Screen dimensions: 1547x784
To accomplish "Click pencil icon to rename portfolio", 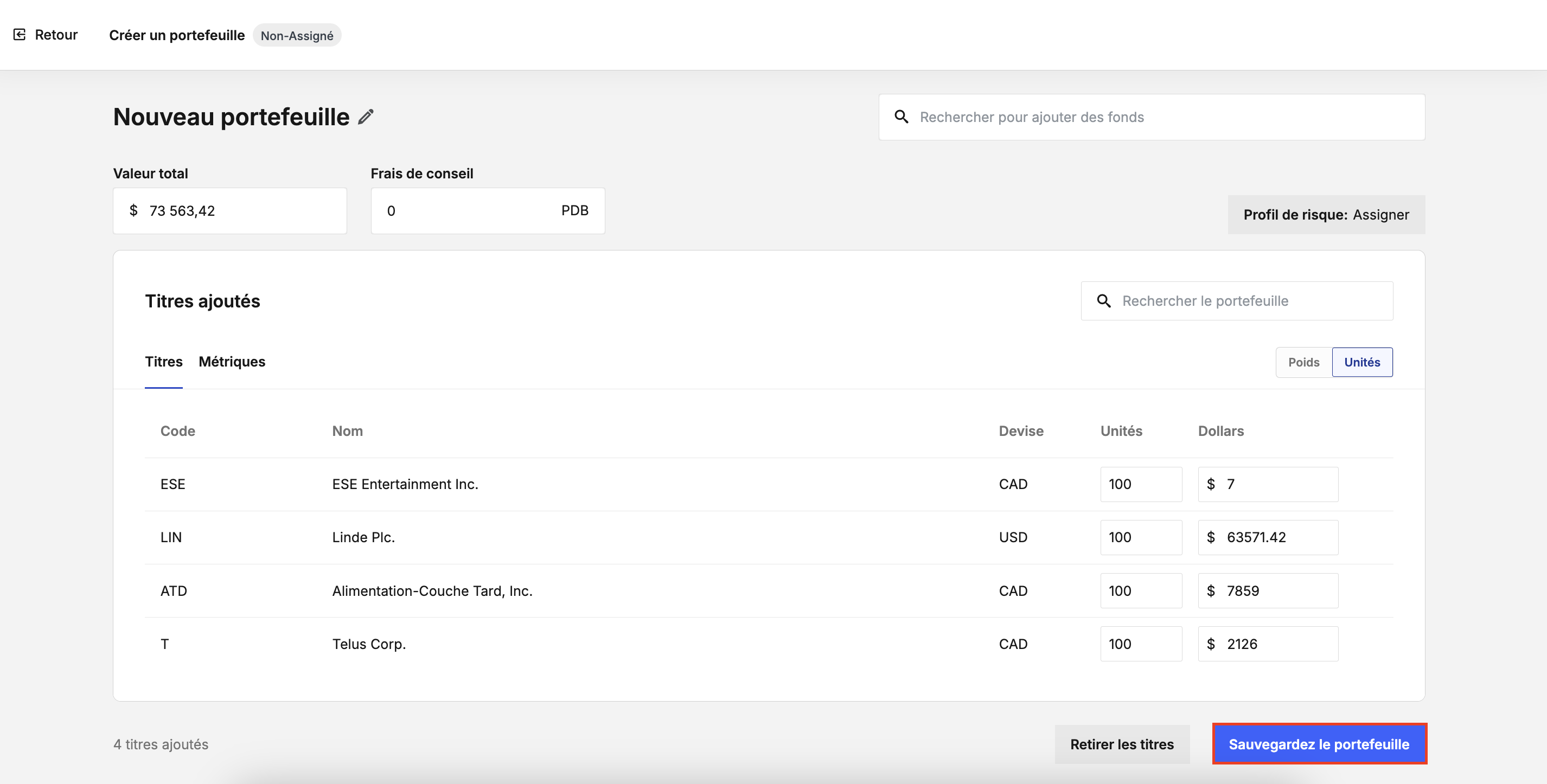I will click(x=366, y=117).
